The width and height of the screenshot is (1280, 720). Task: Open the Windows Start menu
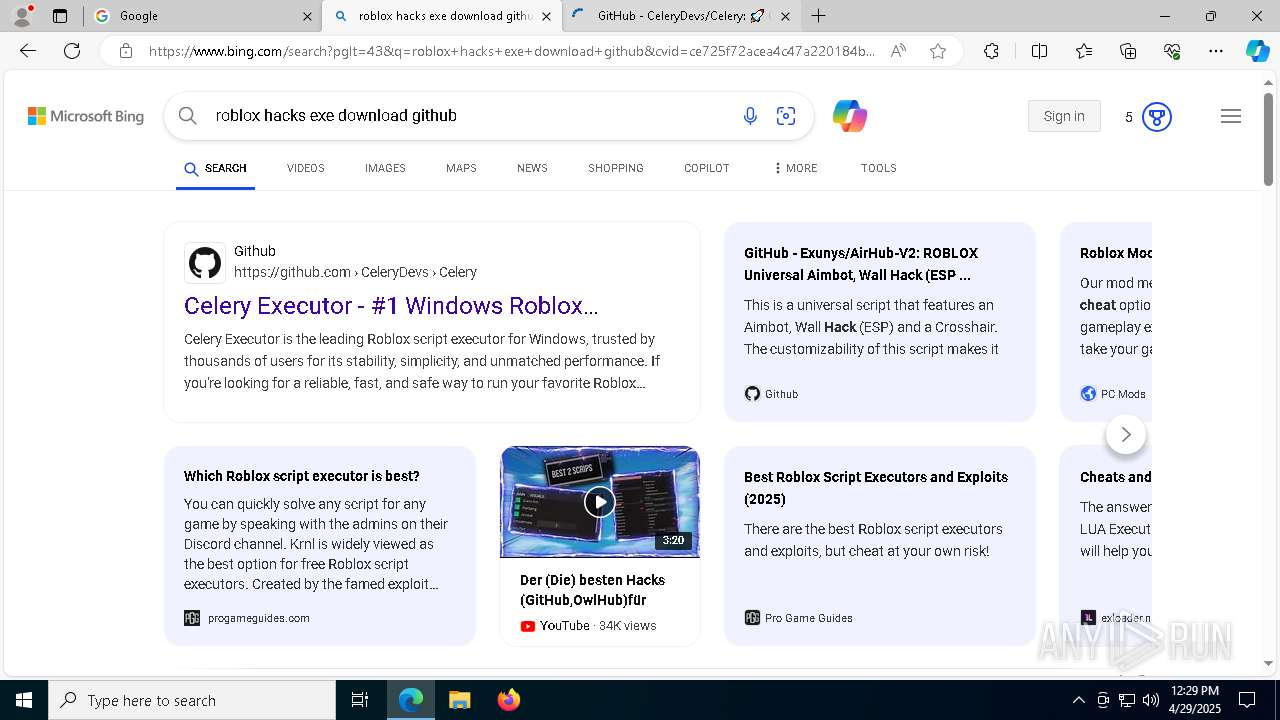[x=24, y=700]
